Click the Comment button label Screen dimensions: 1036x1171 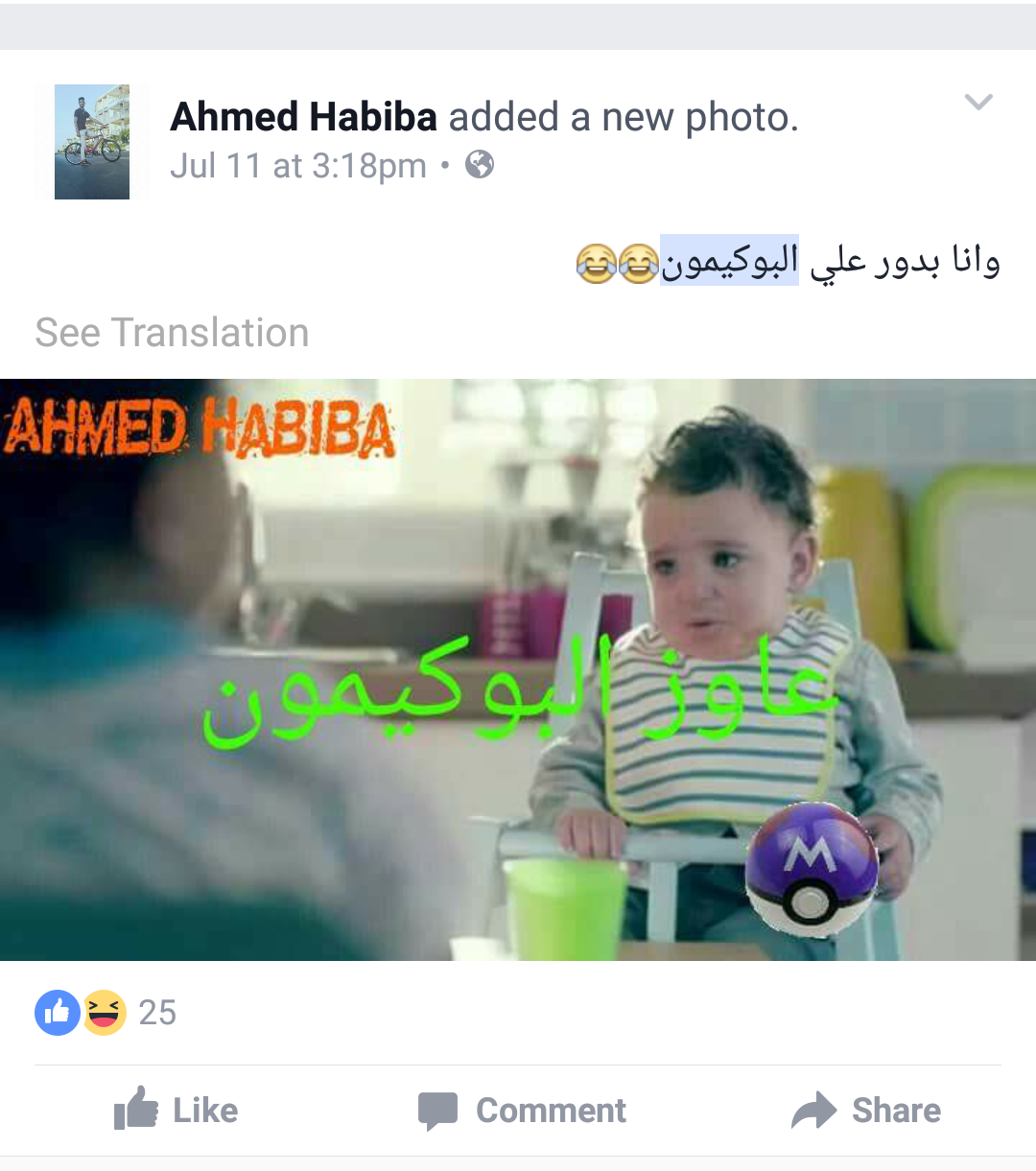pyautogui.click(x=552, y=1111)
